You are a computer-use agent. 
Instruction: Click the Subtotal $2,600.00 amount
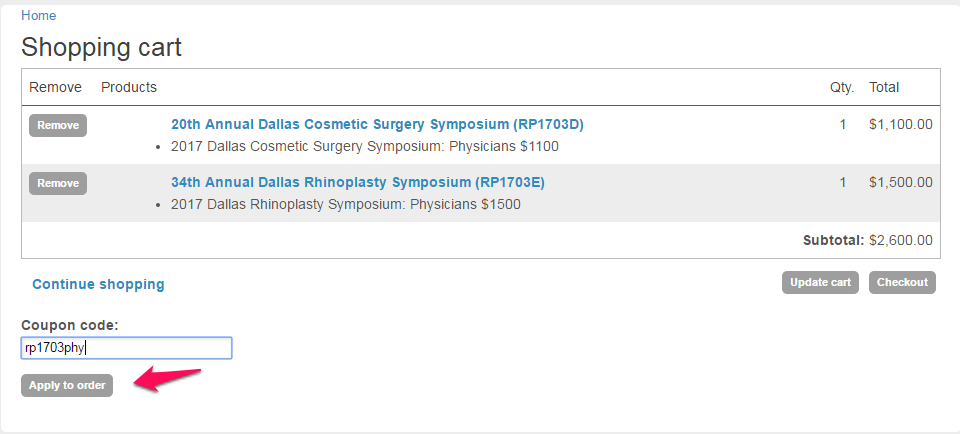(900, 240)
